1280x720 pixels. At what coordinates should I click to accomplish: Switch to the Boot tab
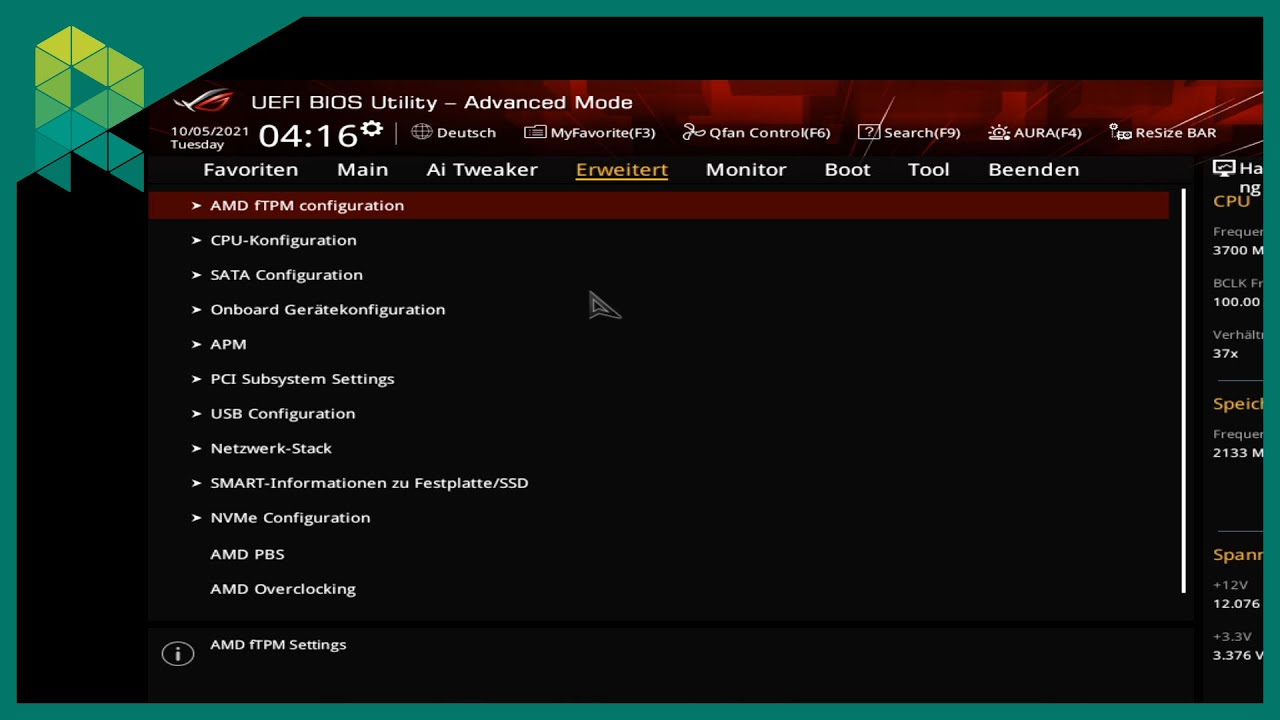(x=848, y=169)
